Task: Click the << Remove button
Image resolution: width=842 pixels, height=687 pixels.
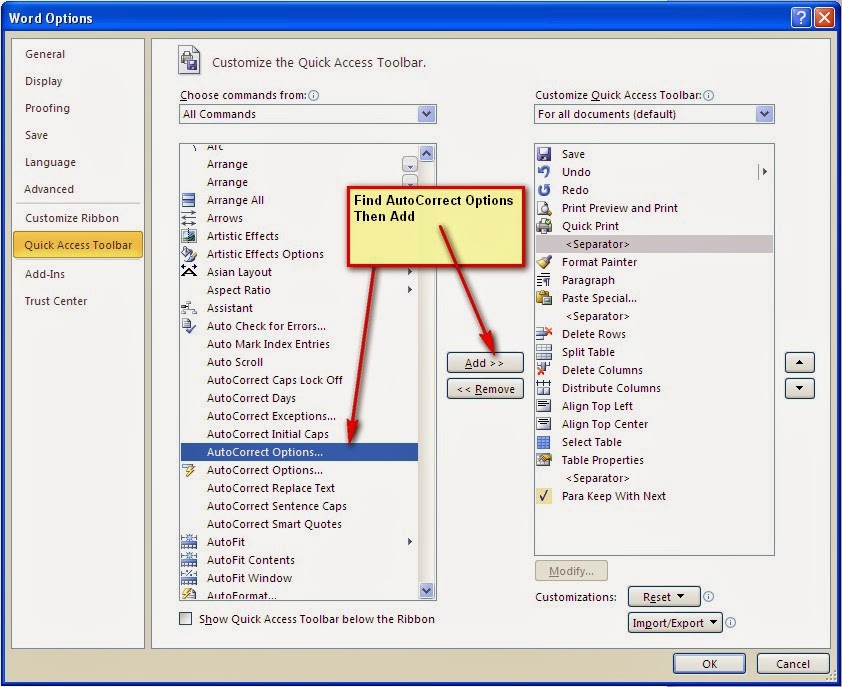Action: coord(485,389)
